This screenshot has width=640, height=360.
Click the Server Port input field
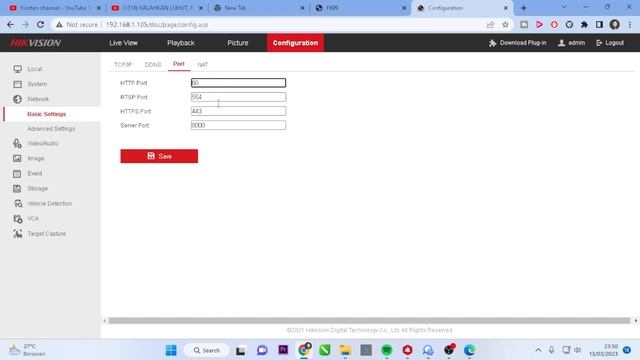[x=238, y=125]
